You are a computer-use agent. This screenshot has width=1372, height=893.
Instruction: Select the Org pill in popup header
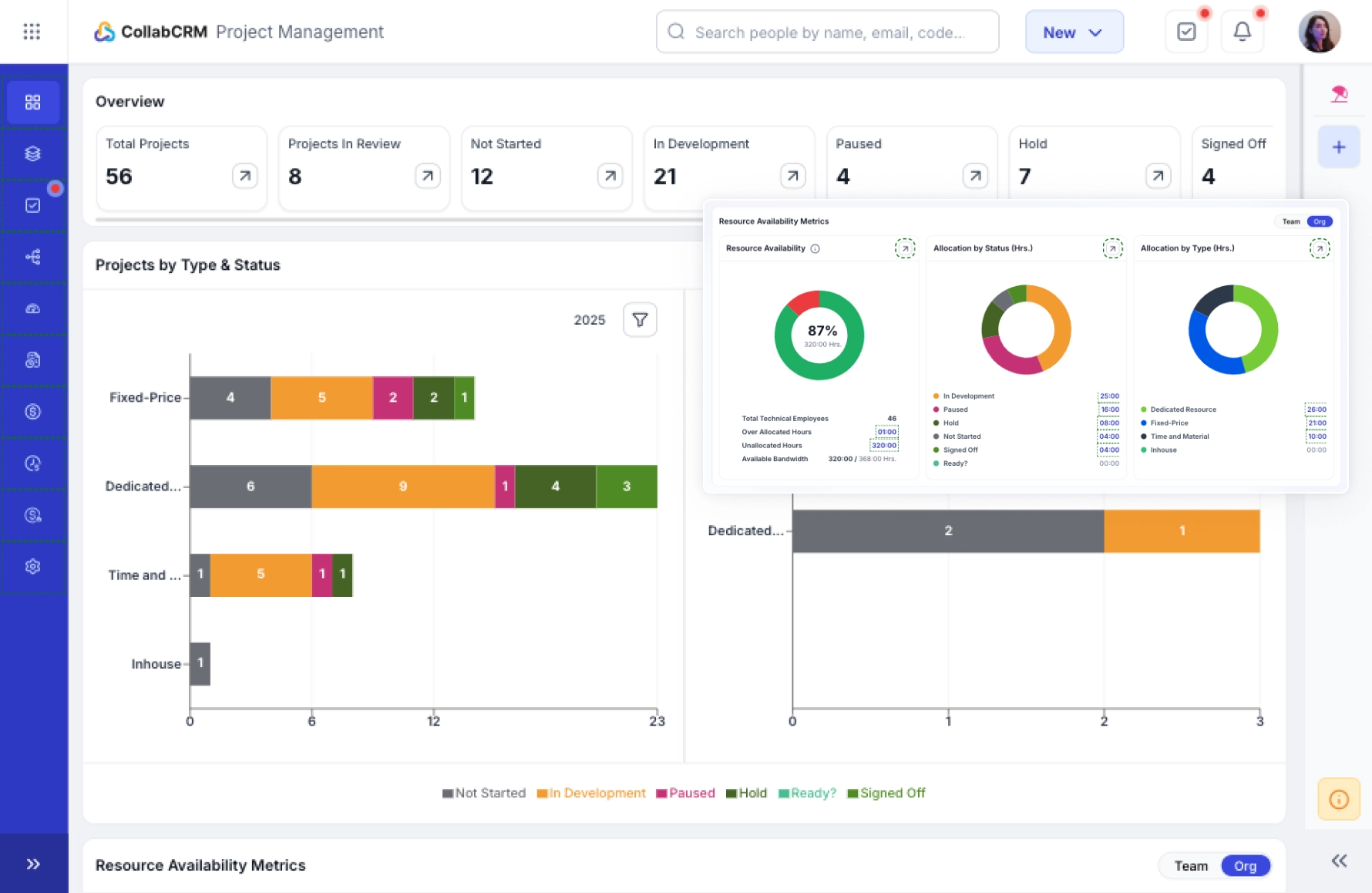click(x=1320, y=221)
